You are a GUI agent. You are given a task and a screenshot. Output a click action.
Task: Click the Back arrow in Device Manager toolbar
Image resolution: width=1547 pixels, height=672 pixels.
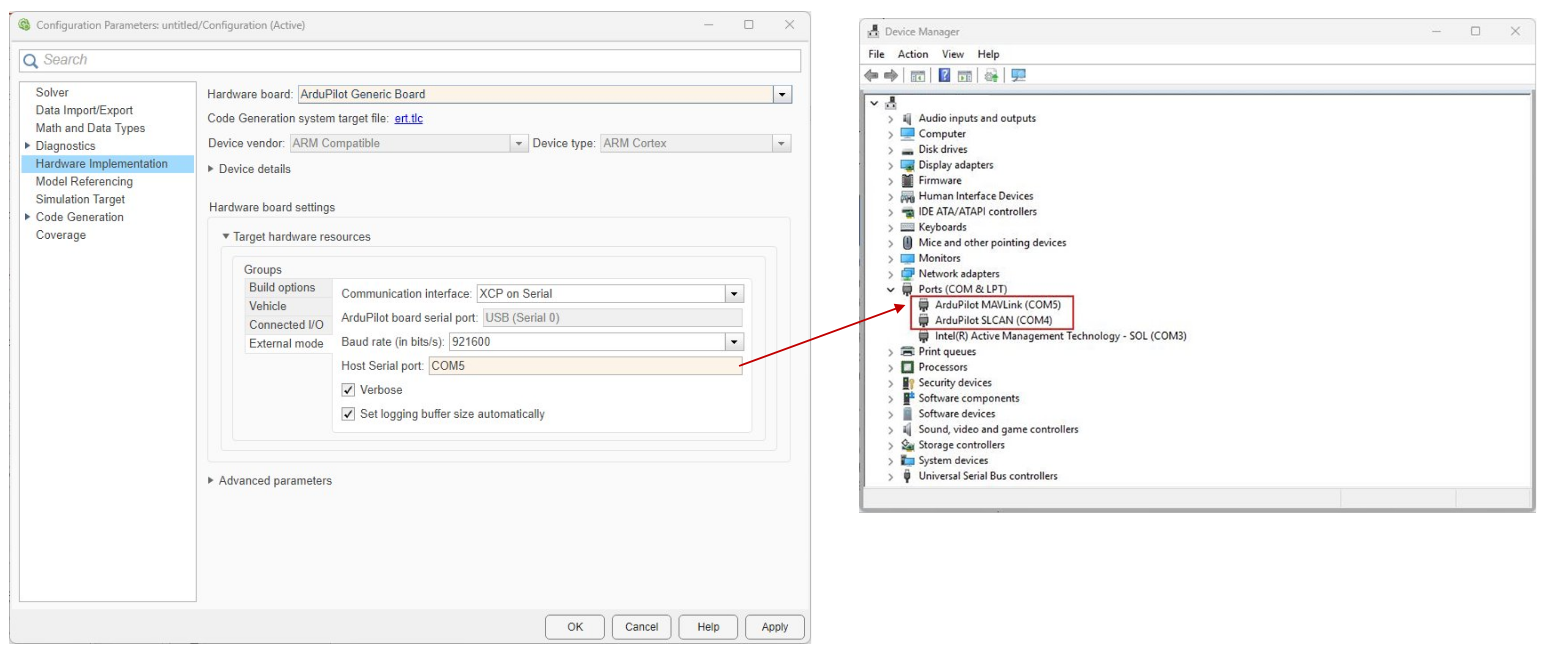tap(871, 76)
